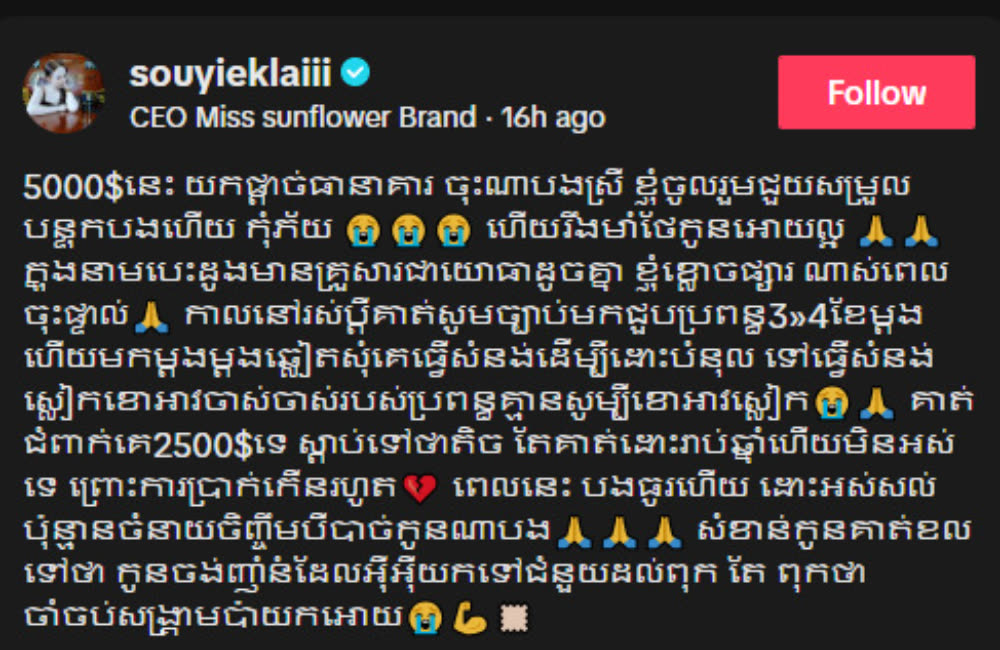Image resolution: width=1000 pixels, height=650 pixels.
Task: Click the unrendered square emoji at caption end
Action: coord(514,617)
